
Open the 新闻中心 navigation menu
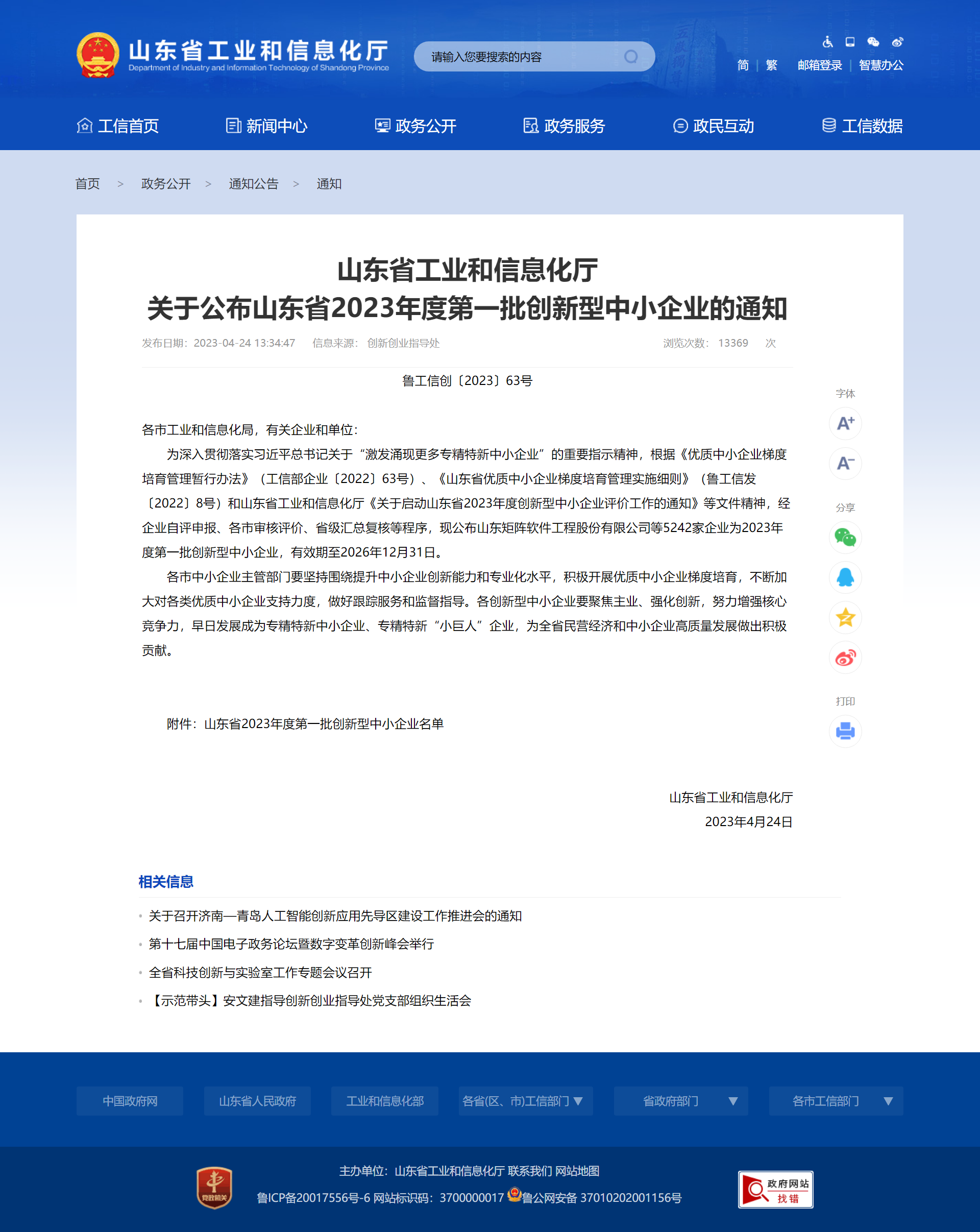coord(277,126)
